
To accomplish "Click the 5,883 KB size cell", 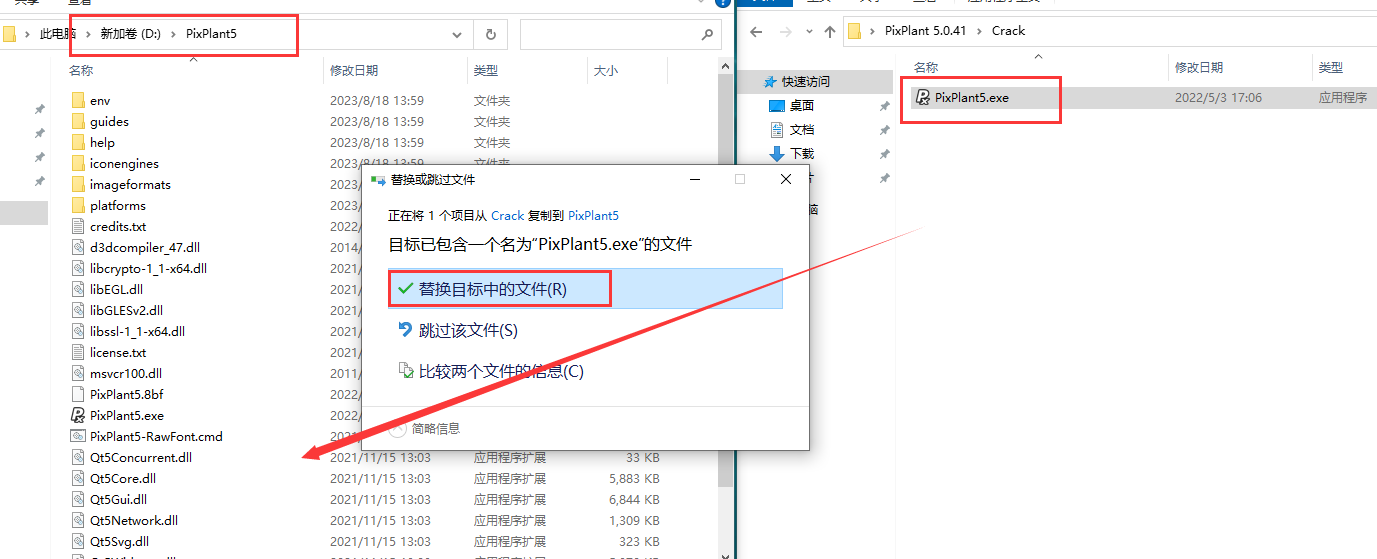I will (x=634, y=478).
